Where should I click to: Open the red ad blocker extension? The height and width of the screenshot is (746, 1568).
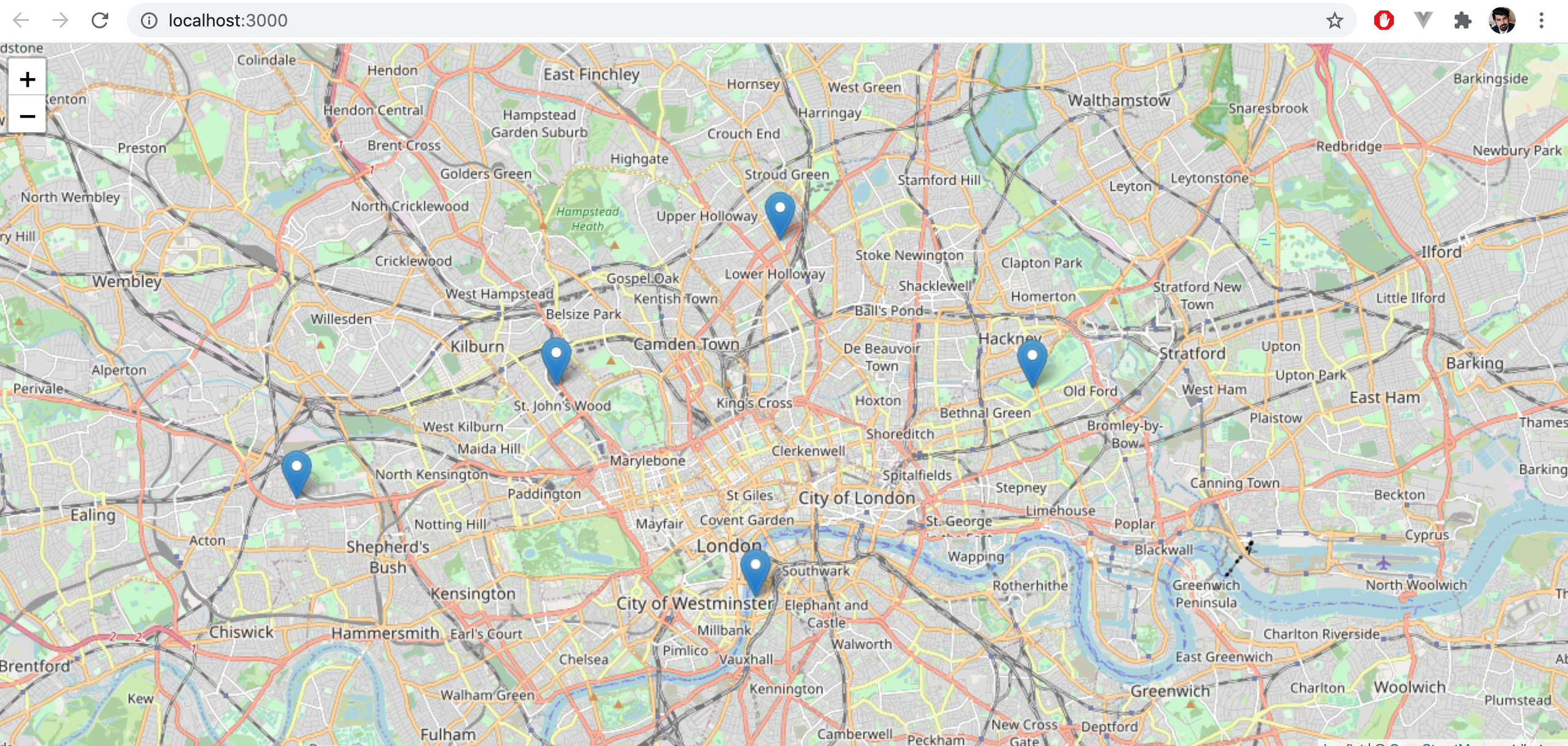[1383, 20]
